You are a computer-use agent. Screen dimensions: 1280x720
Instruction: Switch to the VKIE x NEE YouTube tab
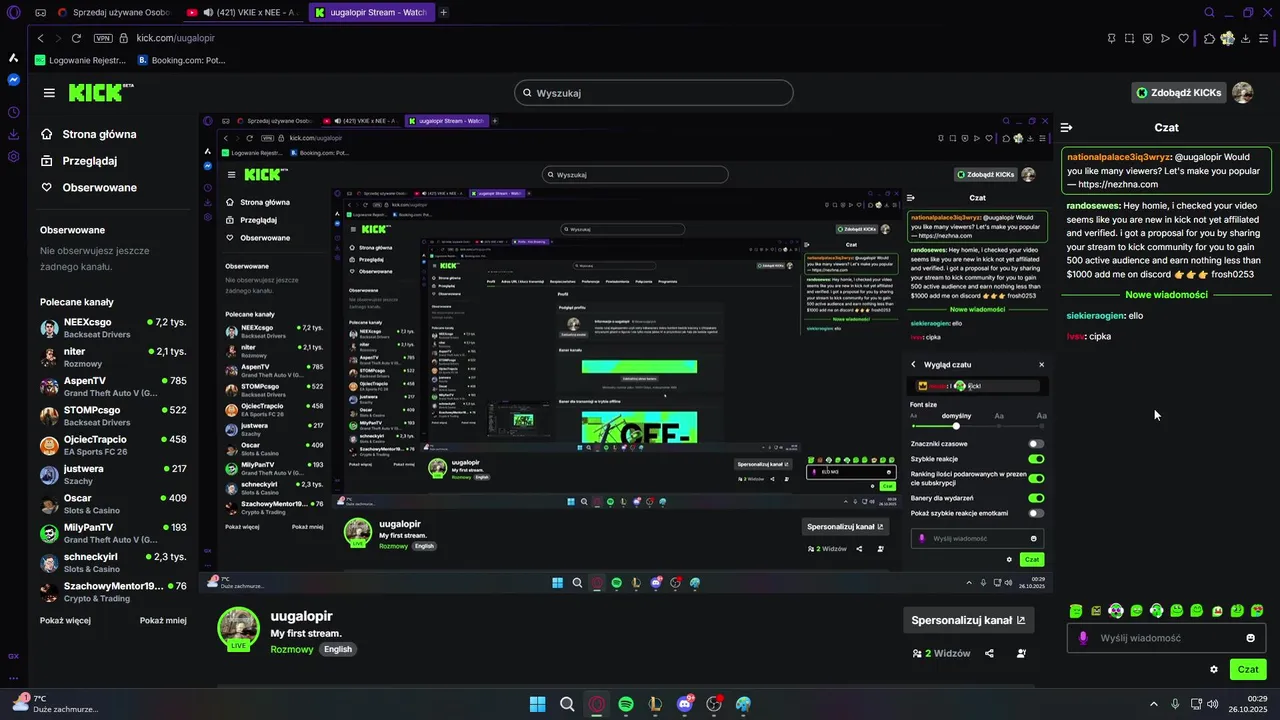click(244, 13)
